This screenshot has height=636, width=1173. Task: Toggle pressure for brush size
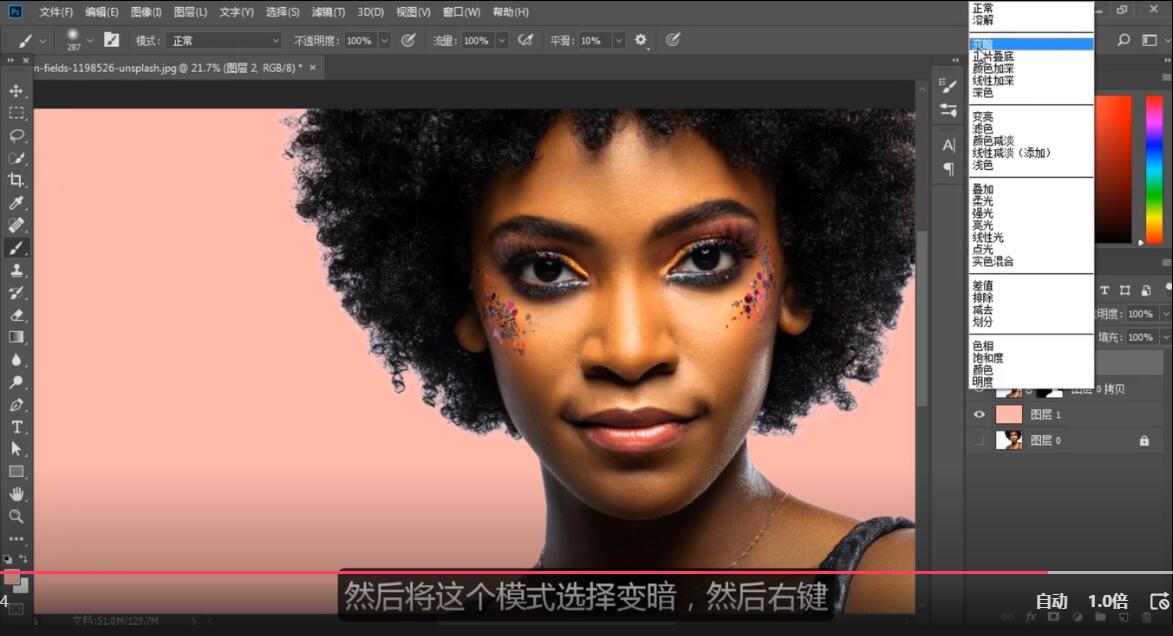tap(673, 40)
